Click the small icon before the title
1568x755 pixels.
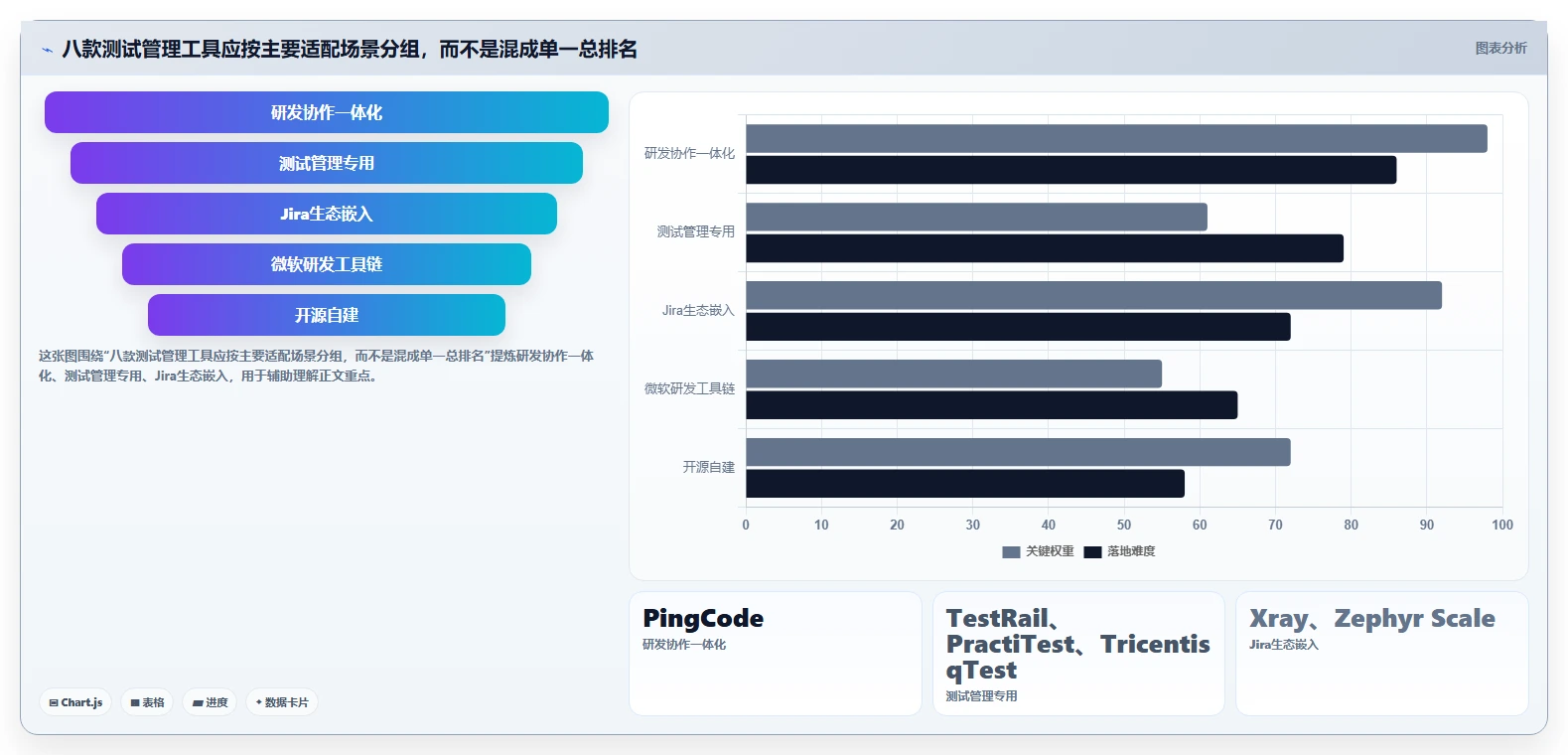pos(47,50)
